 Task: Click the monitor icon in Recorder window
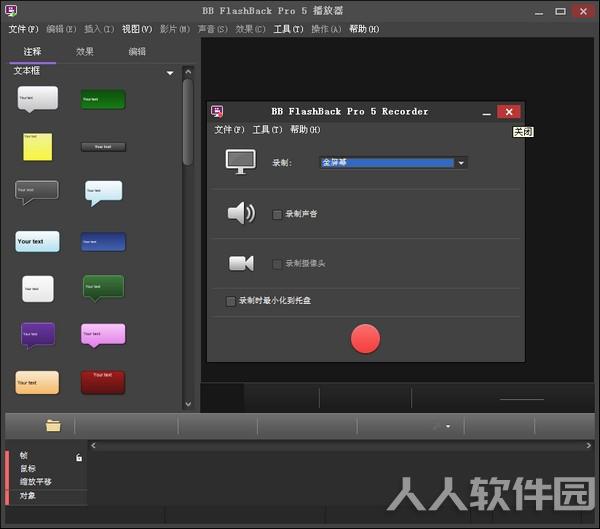tap(241, 162)
